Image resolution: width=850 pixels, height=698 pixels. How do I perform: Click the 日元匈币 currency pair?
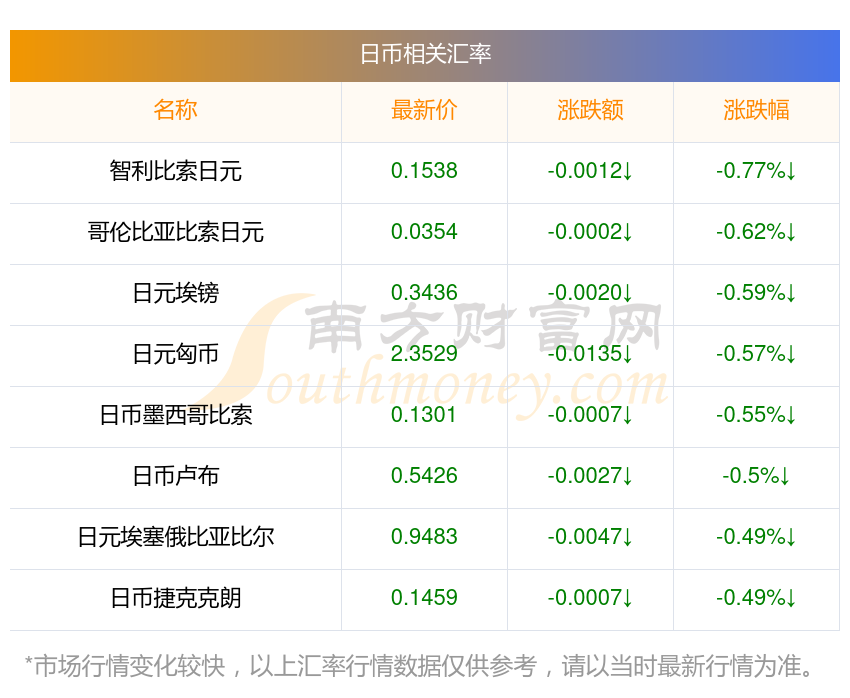pyautogui.click(x=176, y=354)
